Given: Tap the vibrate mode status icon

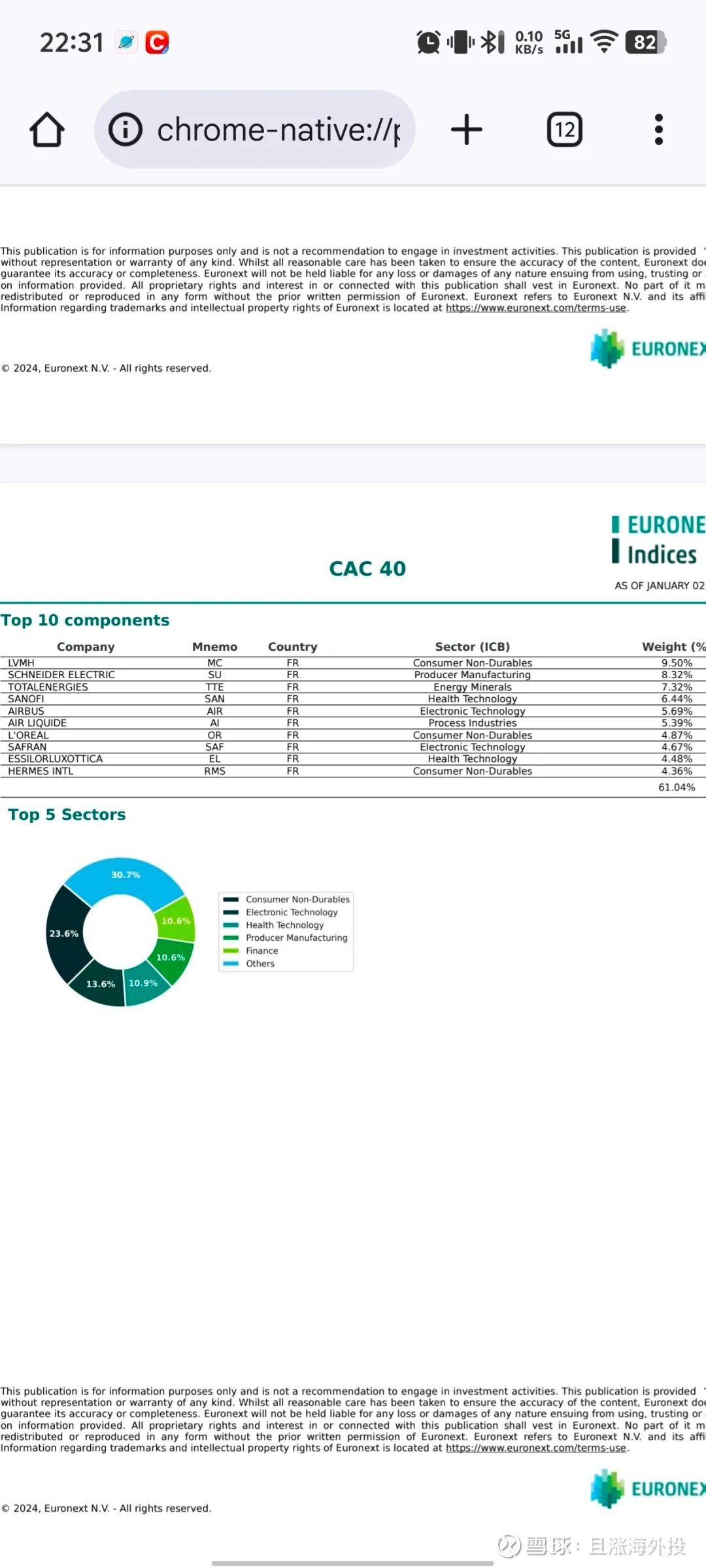Looking at the screenshot, I should (461, 42).
